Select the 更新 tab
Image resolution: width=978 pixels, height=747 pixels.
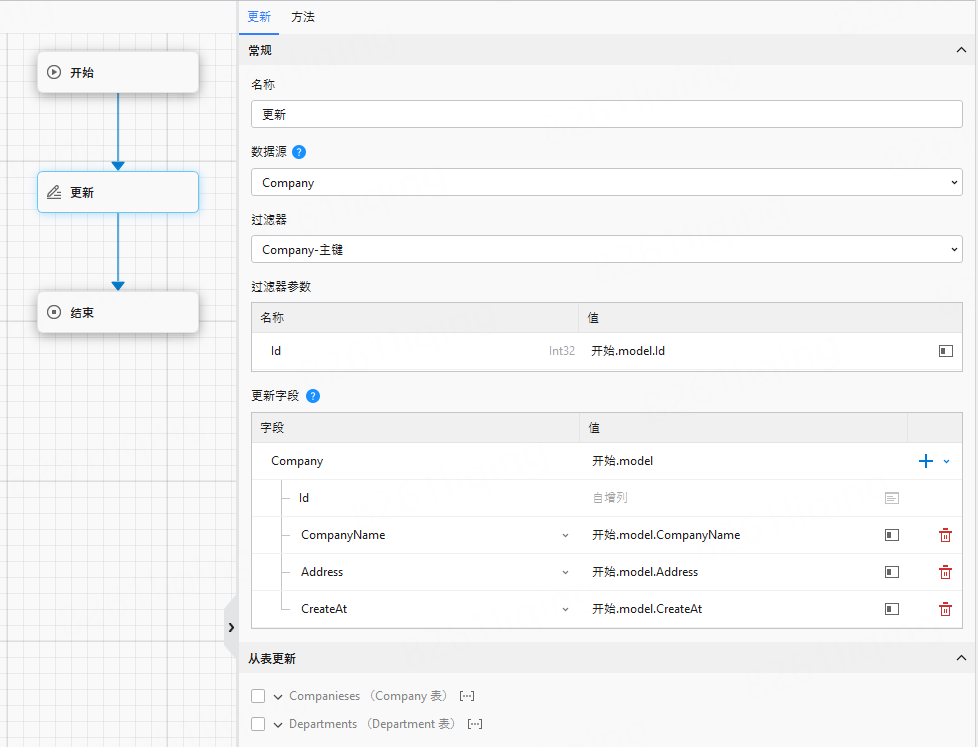coord(259,17)
